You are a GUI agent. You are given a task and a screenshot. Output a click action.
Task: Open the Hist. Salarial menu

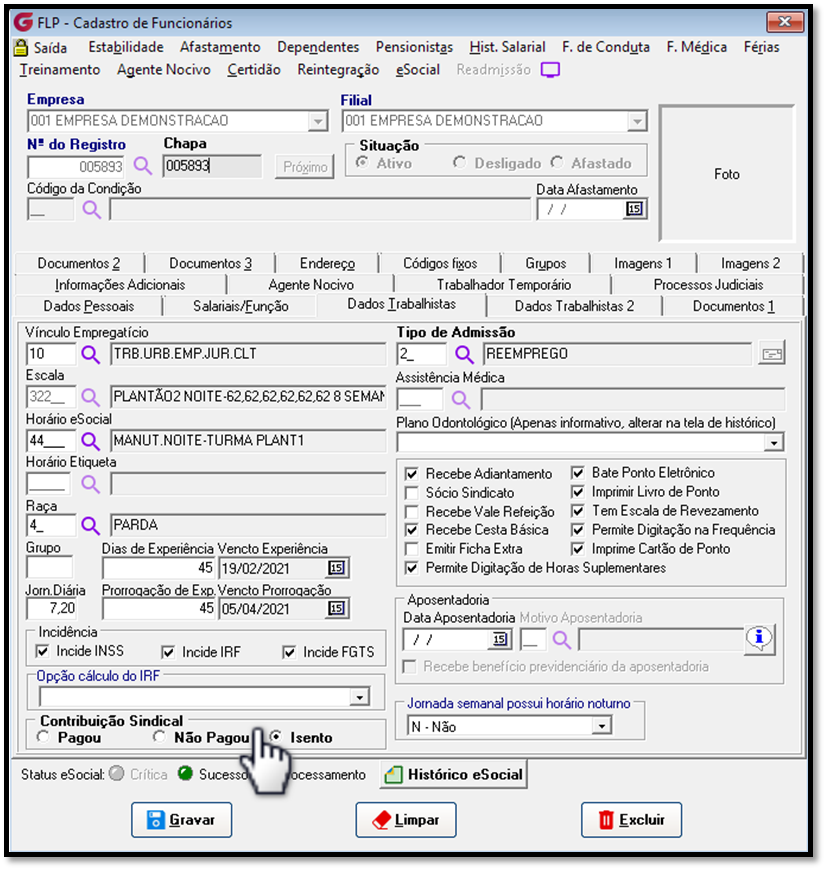[x=508, y=47]
